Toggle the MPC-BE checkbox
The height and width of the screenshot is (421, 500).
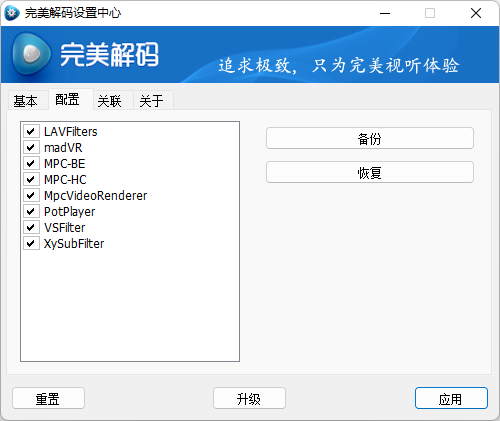pos(31,163)
